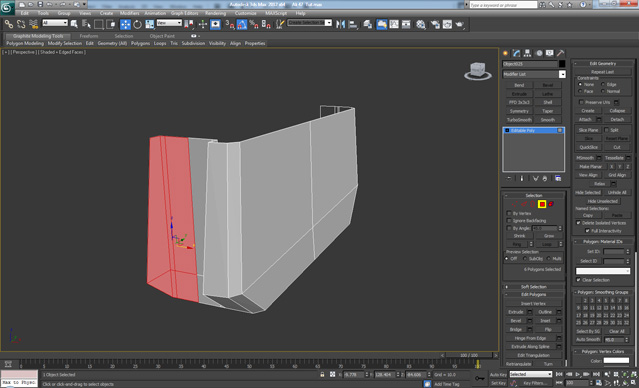Select the Select and Move tool
639x388 pixels.
click(x=125, y=24)
